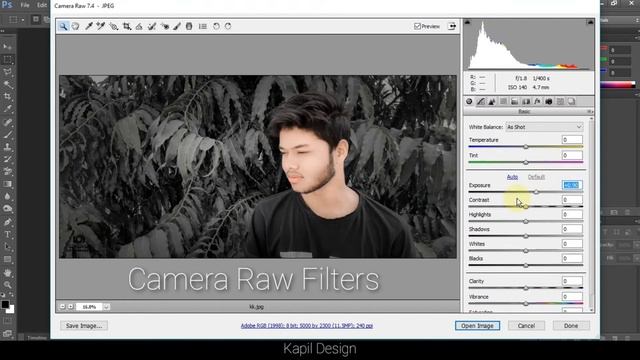Activate the Targeted Adjustment tool

click(x=114, y=27)
